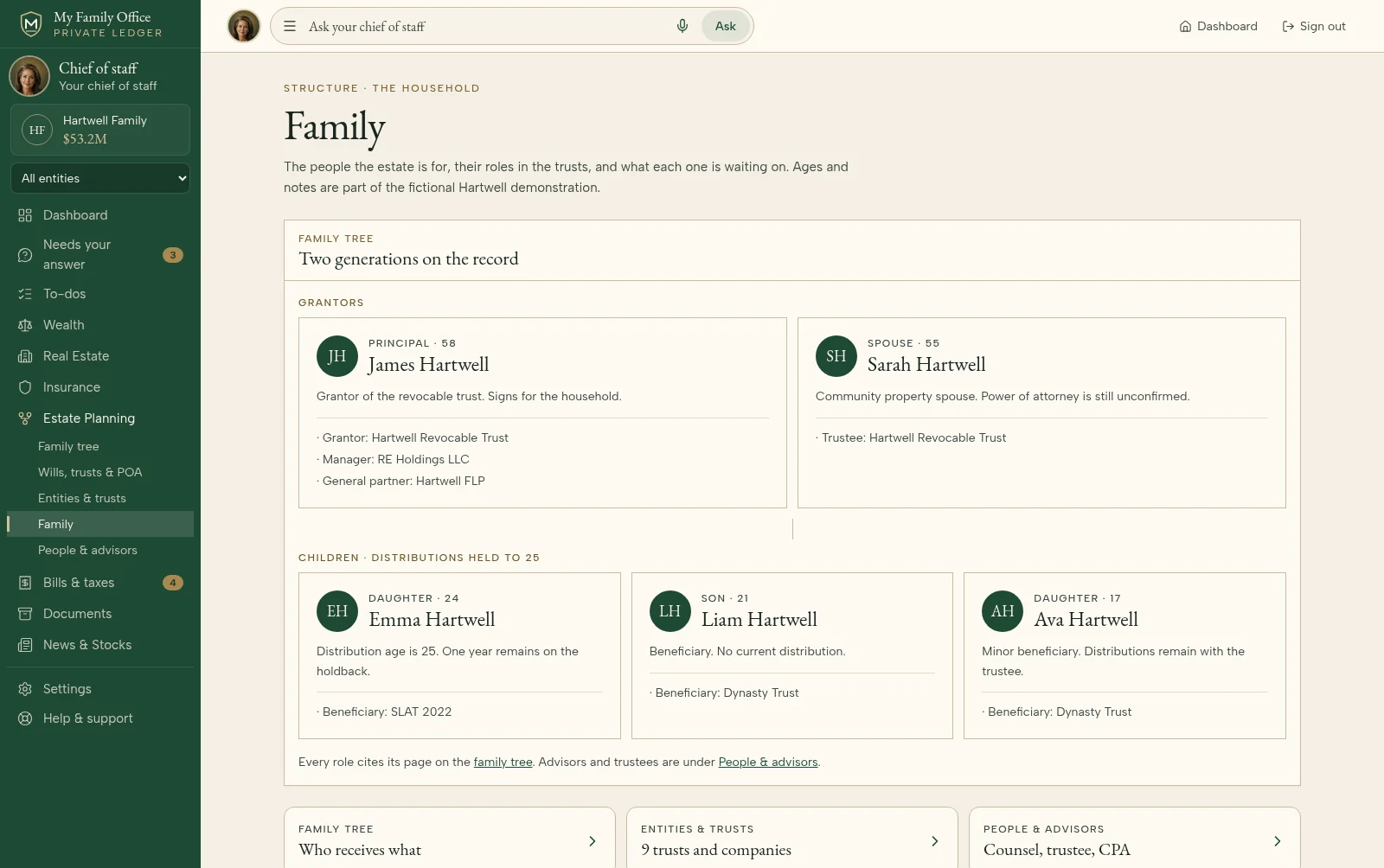The width and height of the screenshot is (1384, 868).
Task: Select the Family submenu item
Action: [100, 524]
